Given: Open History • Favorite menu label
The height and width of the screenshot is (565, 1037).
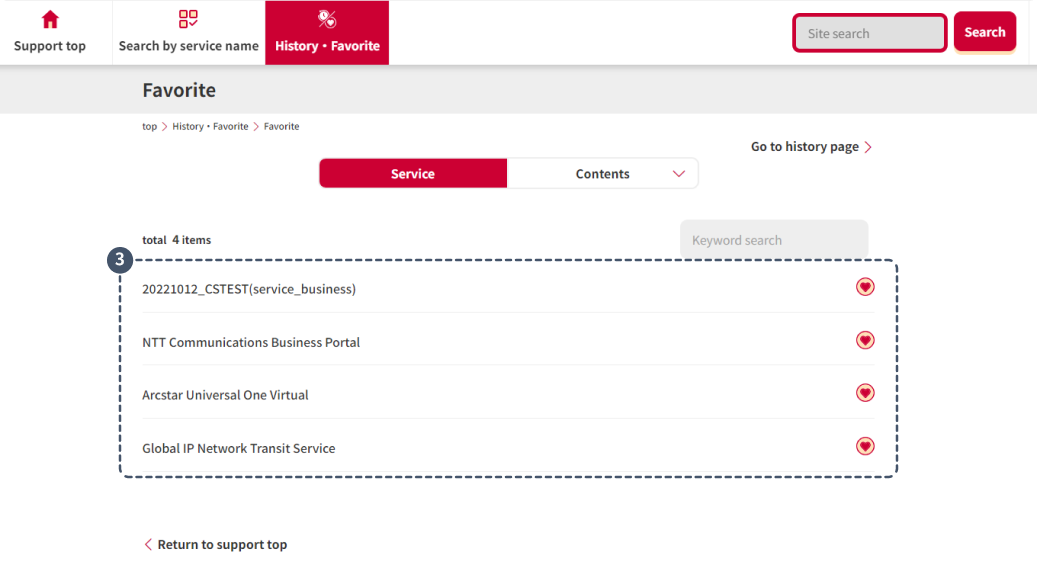Looking at the screenshot, I should coord(327,46).
